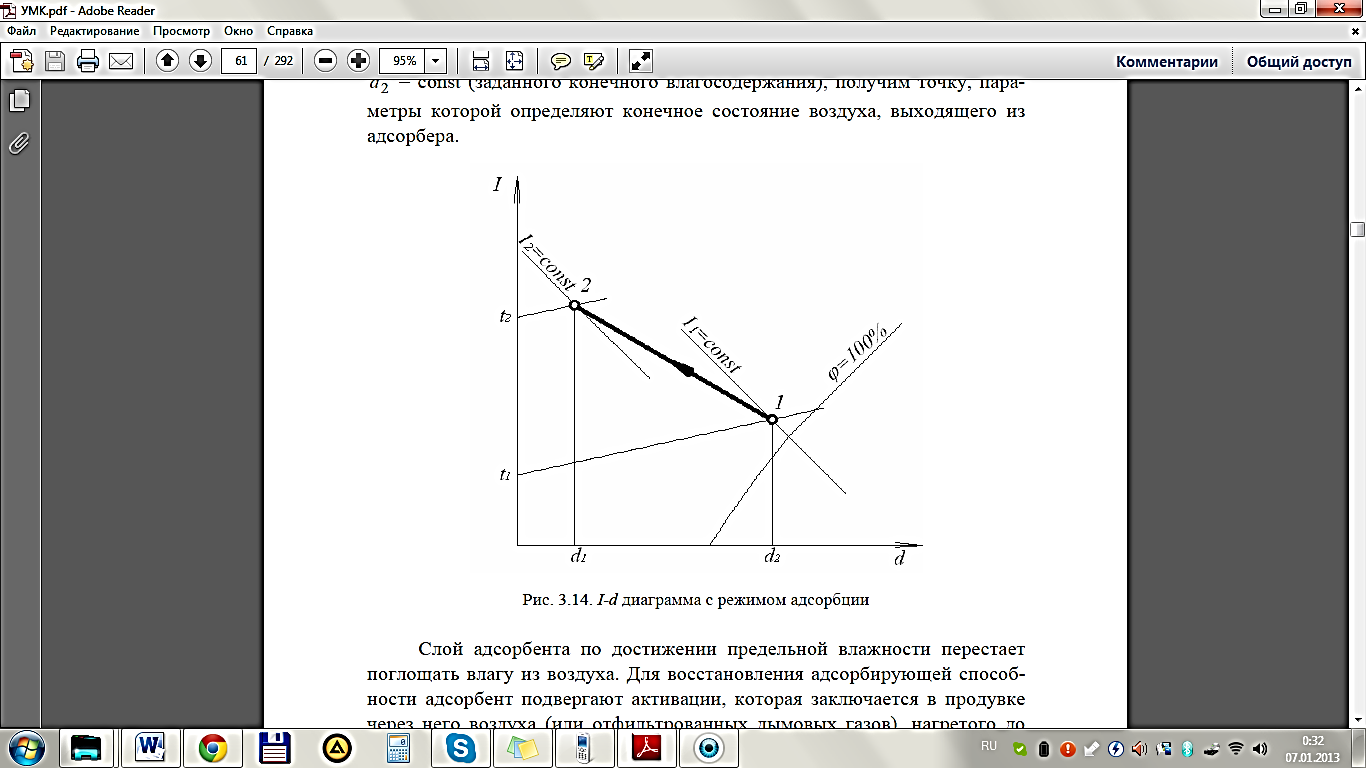Open the sticky notes app in taskbar

click(522, 747)
